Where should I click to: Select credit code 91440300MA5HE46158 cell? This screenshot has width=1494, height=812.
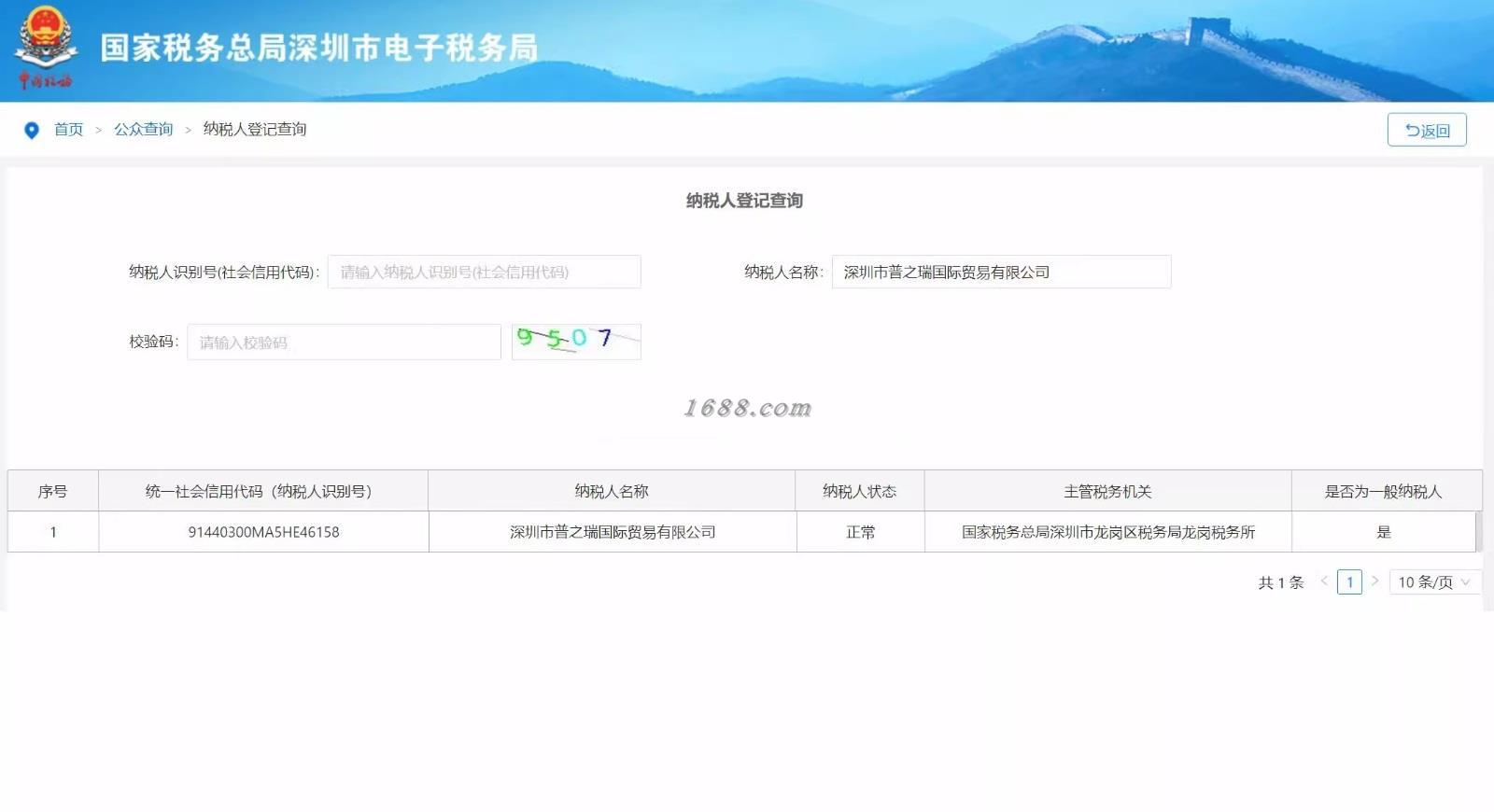pos(263,532)
